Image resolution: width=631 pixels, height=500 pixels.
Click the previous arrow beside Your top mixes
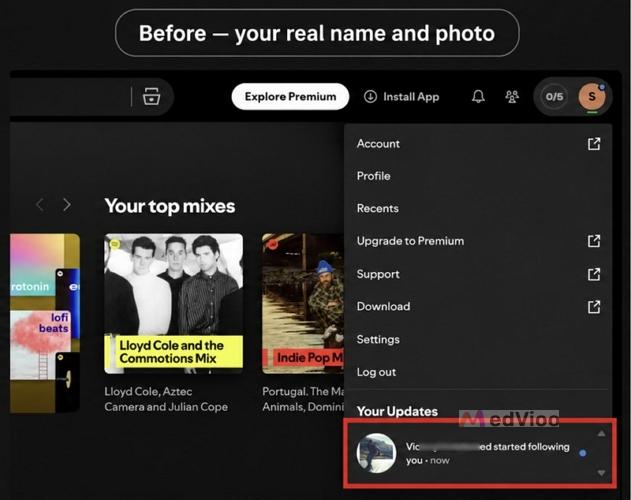tap(39, 205)
